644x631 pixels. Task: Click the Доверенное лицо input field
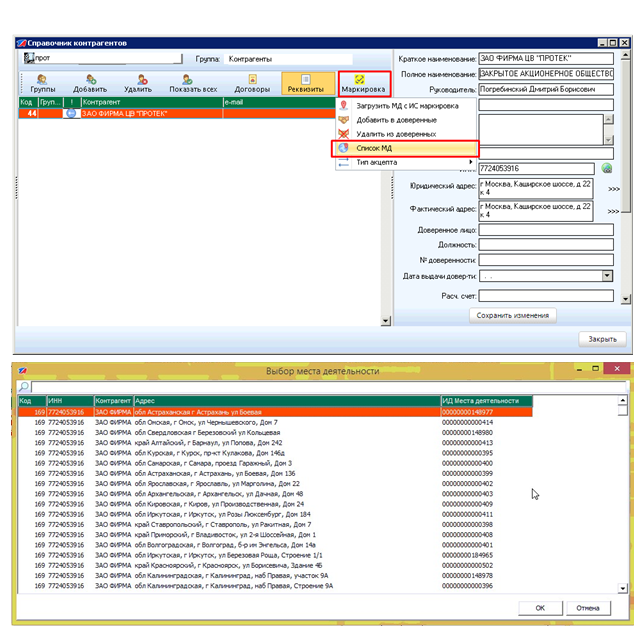click(545, 230)
